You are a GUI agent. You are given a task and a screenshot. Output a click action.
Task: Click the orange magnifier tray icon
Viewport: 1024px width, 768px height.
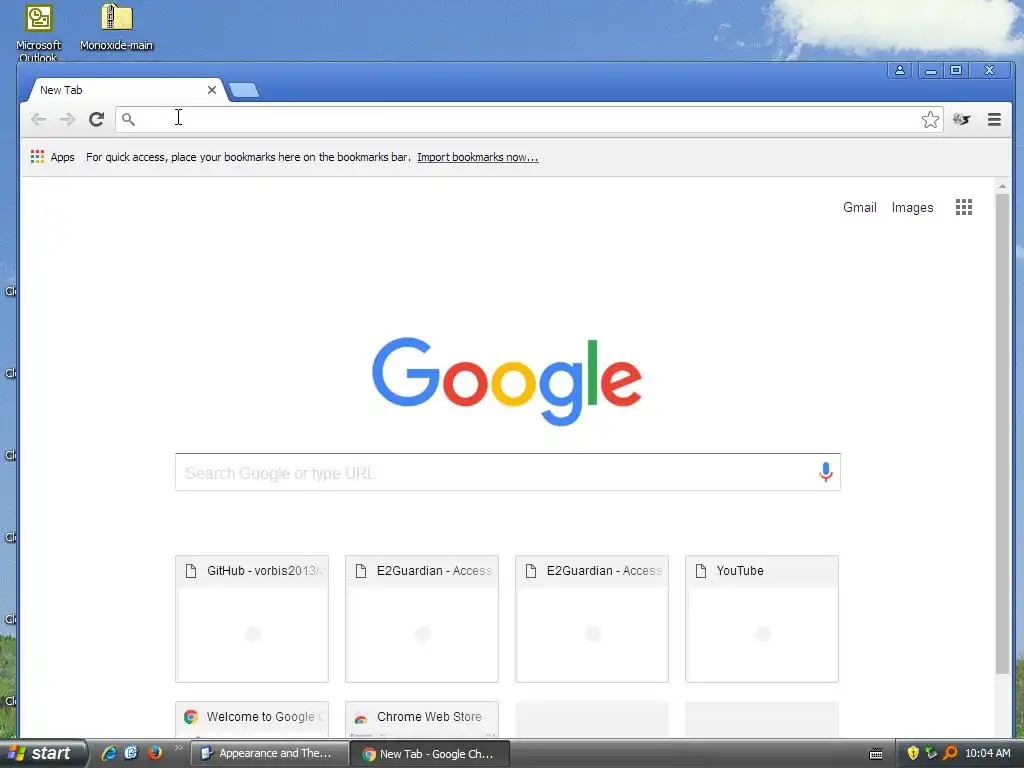(x=950, y=753)
